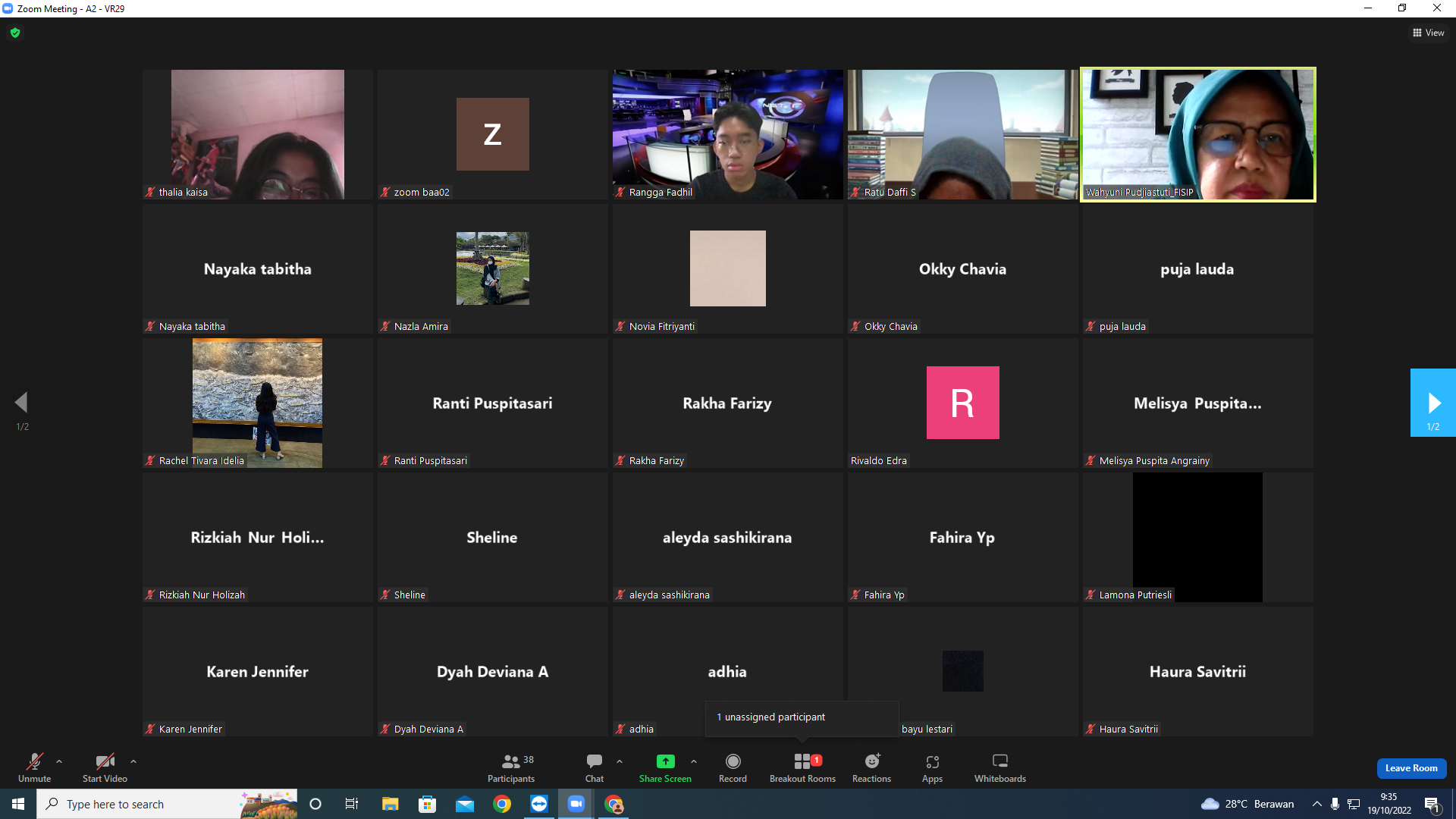The image size is (1456, 819).
Task: Click the green encryption shield icon
Action: [x=15, y=33]
